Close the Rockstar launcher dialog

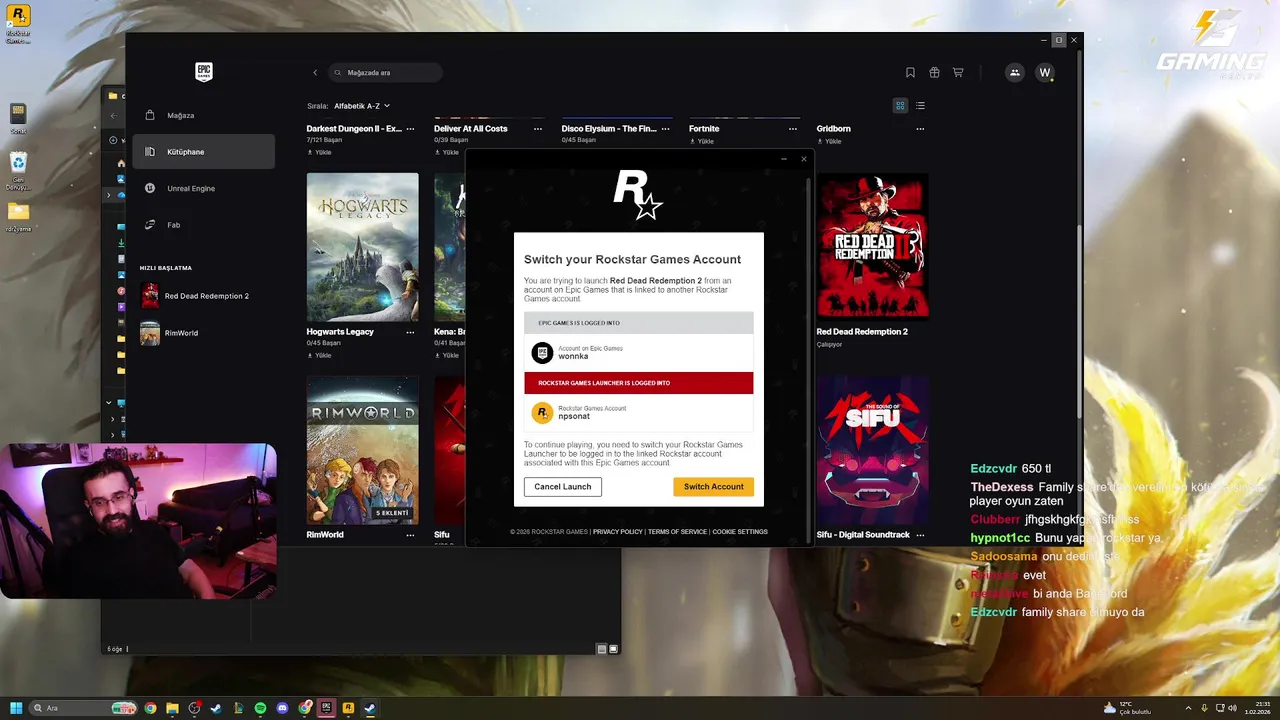(803, 159)
